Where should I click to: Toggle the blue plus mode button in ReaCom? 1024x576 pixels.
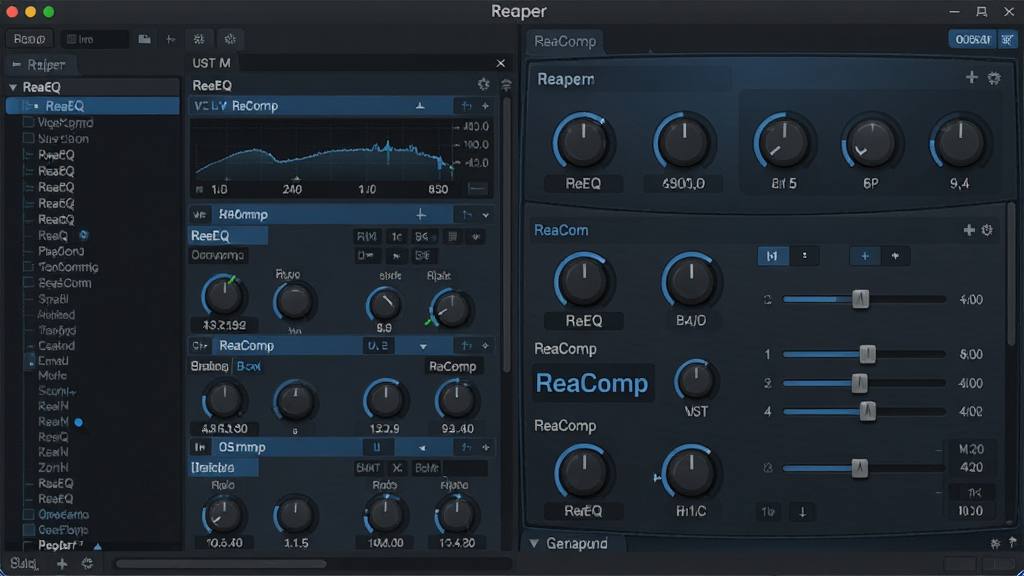pos(865,256)
